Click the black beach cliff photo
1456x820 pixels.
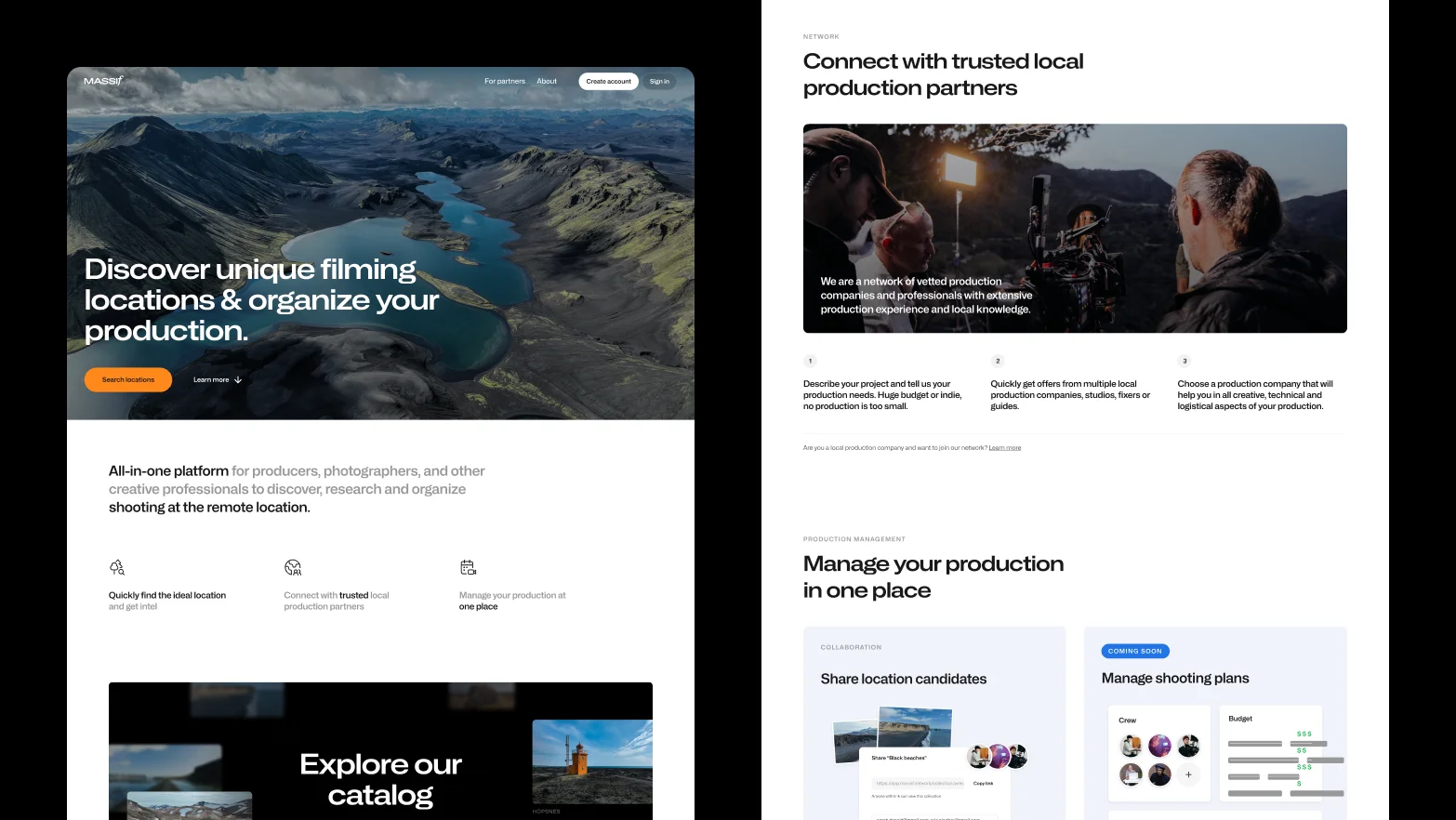click(x=915, y=725)
